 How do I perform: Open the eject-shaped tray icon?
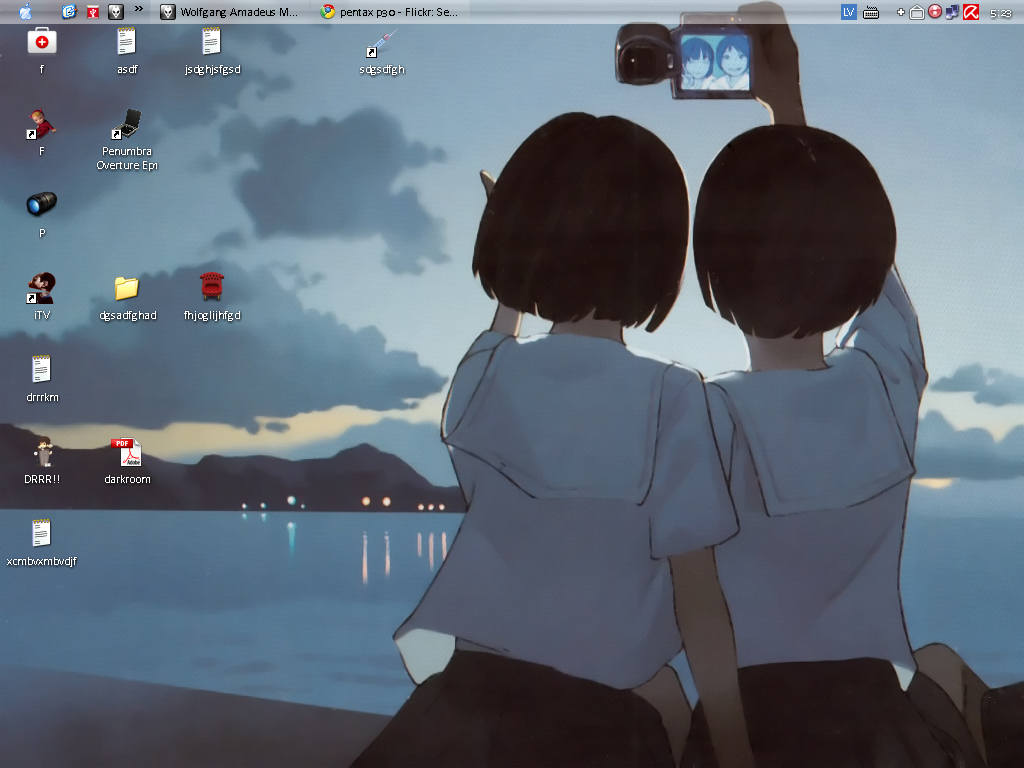917,12
